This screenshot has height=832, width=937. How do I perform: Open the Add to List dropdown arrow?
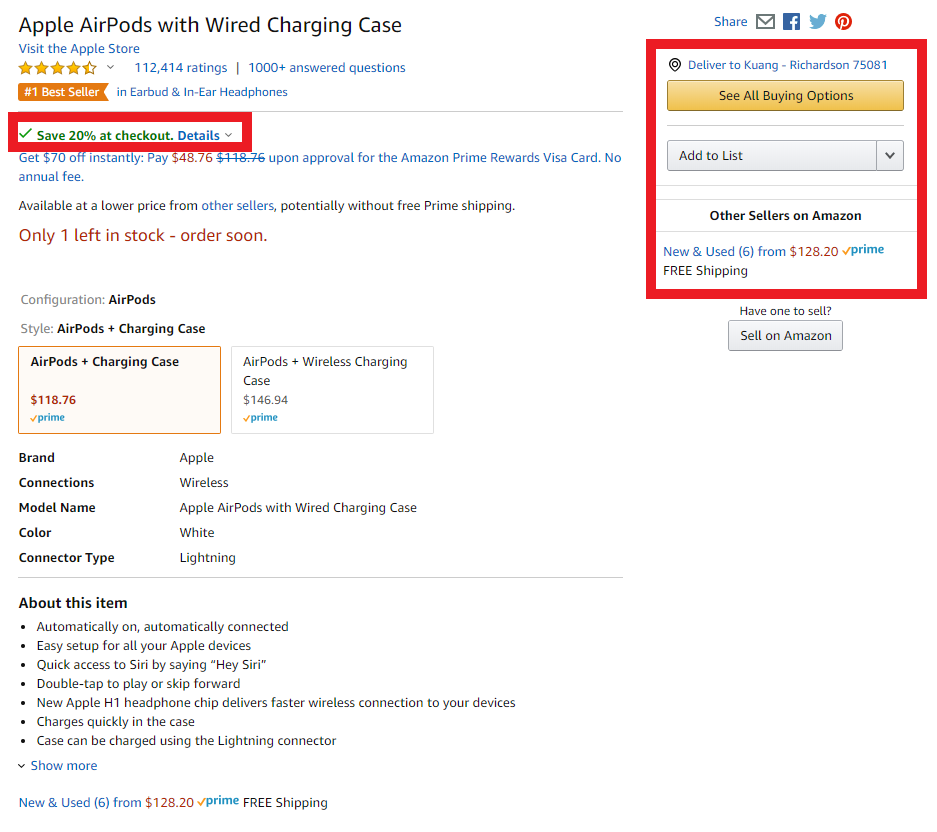[x=890, y=155]
